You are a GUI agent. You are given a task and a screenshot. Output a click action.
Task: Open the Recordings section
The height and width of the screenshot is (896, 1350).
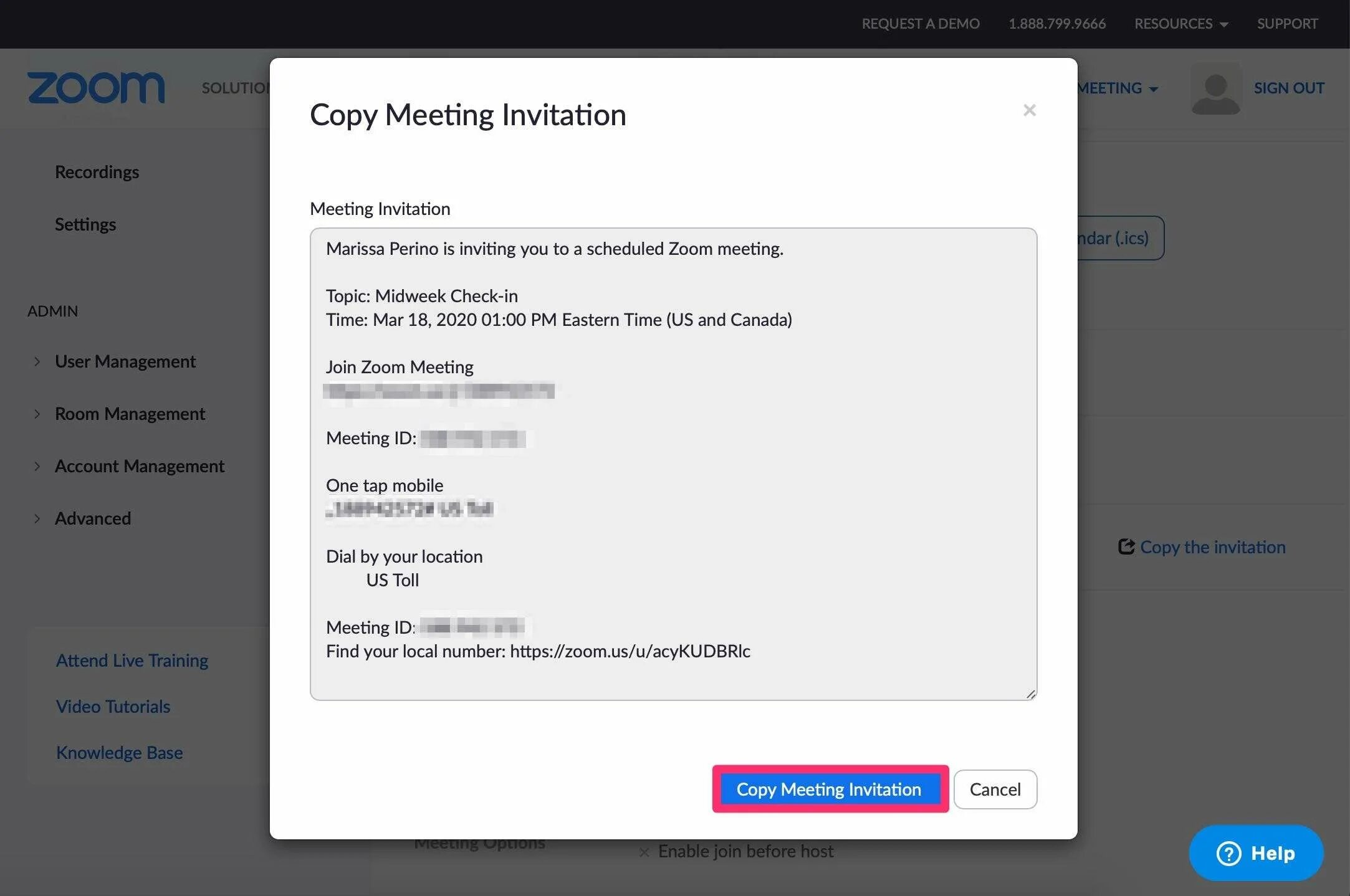96,170
